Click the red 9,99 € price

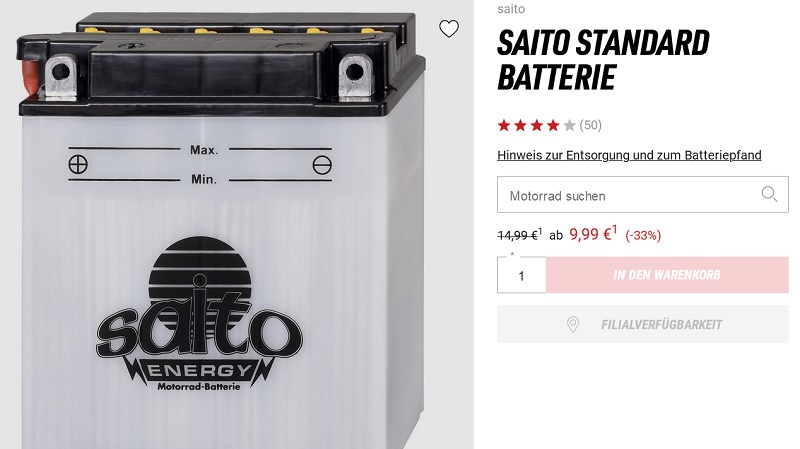click(593, 234)
